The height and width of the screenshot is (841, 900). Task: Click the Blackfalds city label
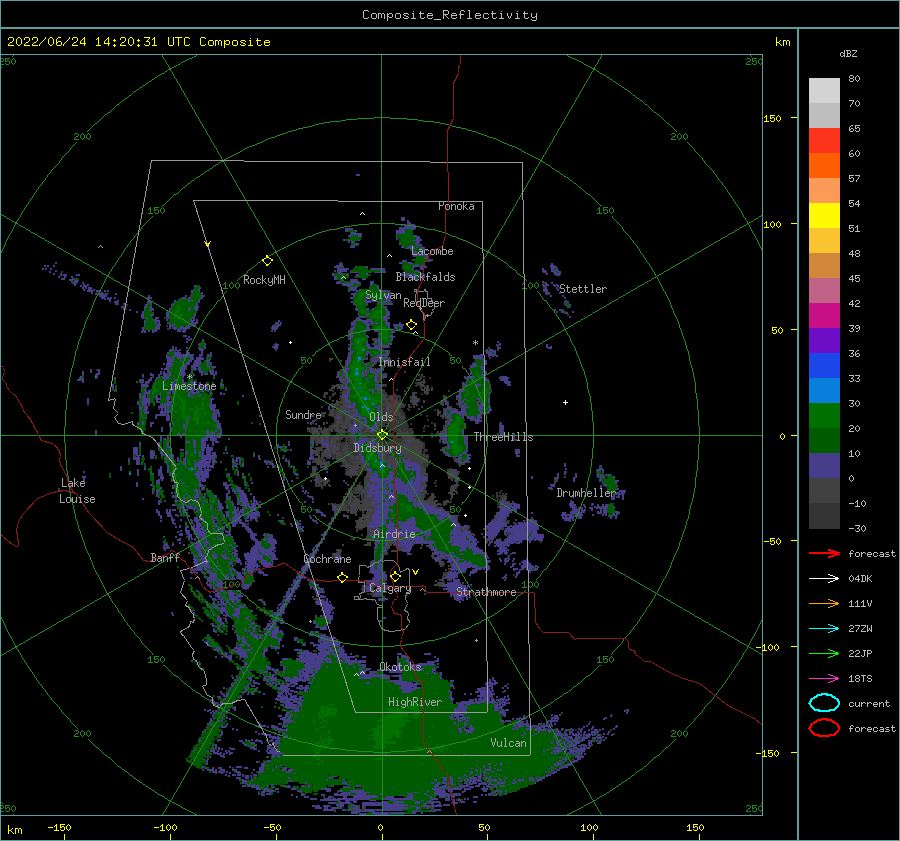click(x=425, y=277)
